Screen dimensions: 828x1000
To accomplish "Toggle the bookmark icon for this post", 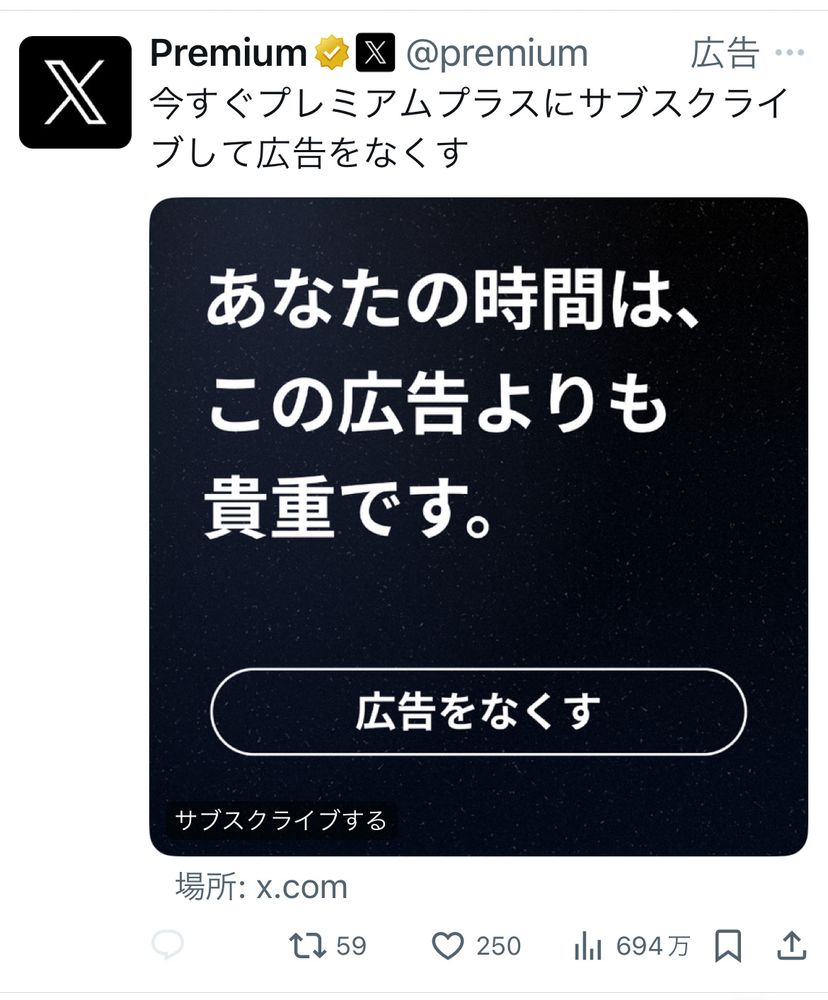I will coord(728,946).
